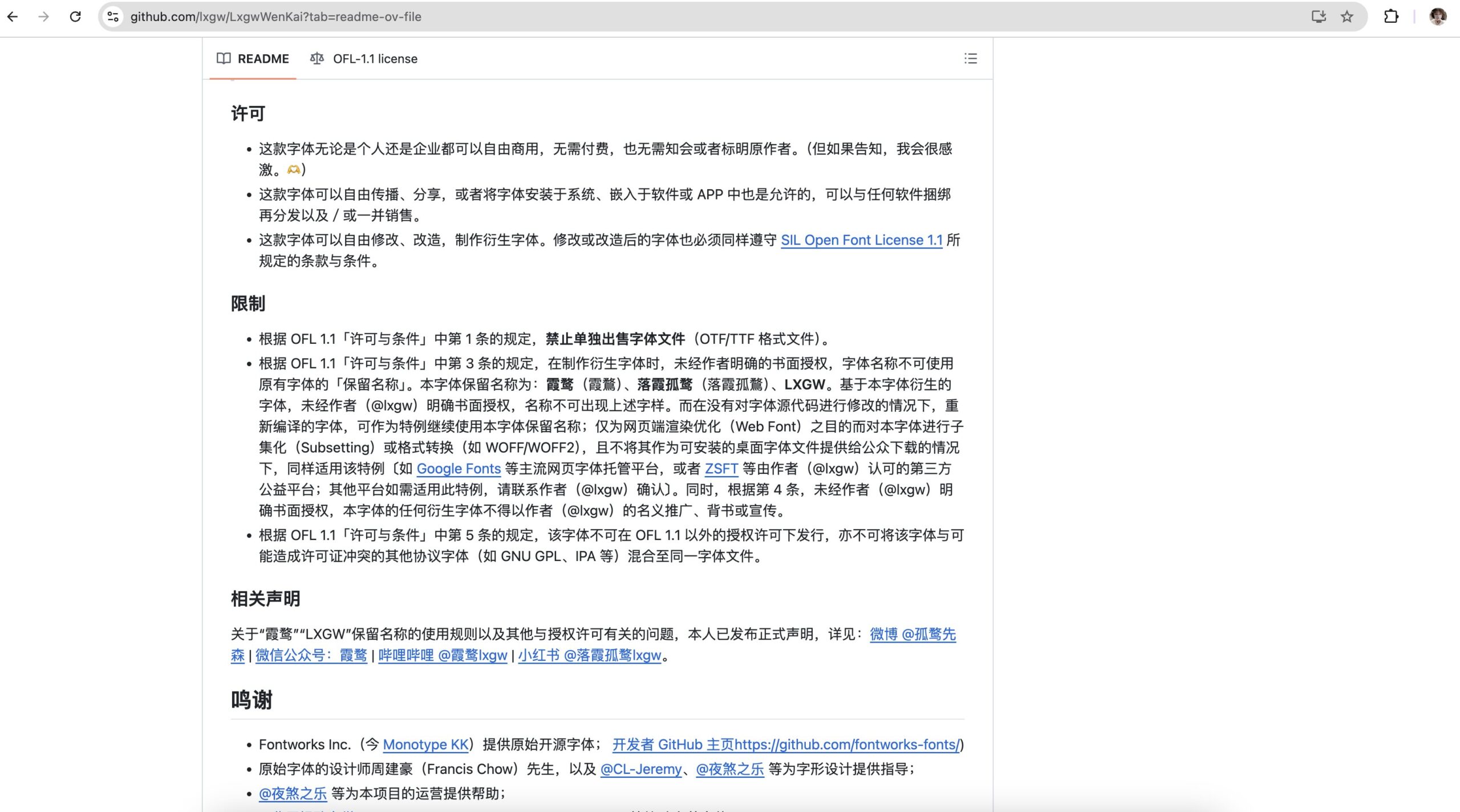
Task: Click the bold text 禁止单独出售字体文件
Action: pyautogui.click(x=615, y=339)
